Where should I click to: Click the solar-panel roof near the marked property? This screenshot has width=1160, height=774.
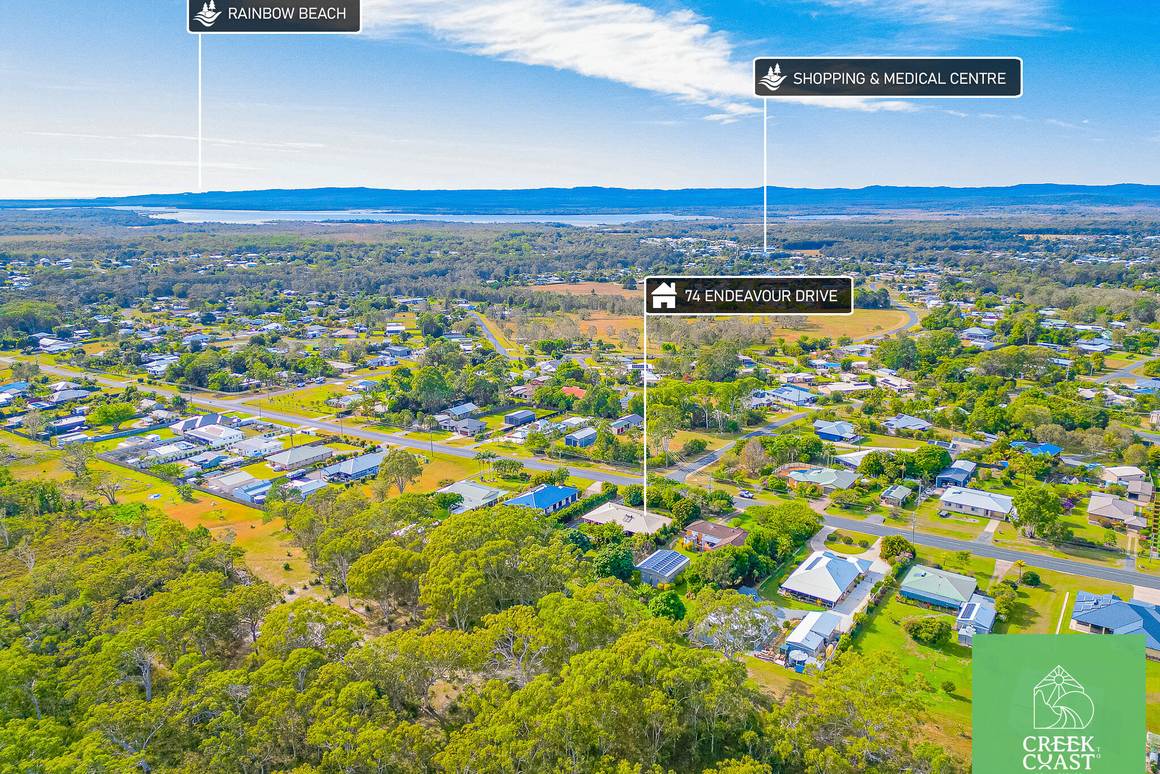663,564
